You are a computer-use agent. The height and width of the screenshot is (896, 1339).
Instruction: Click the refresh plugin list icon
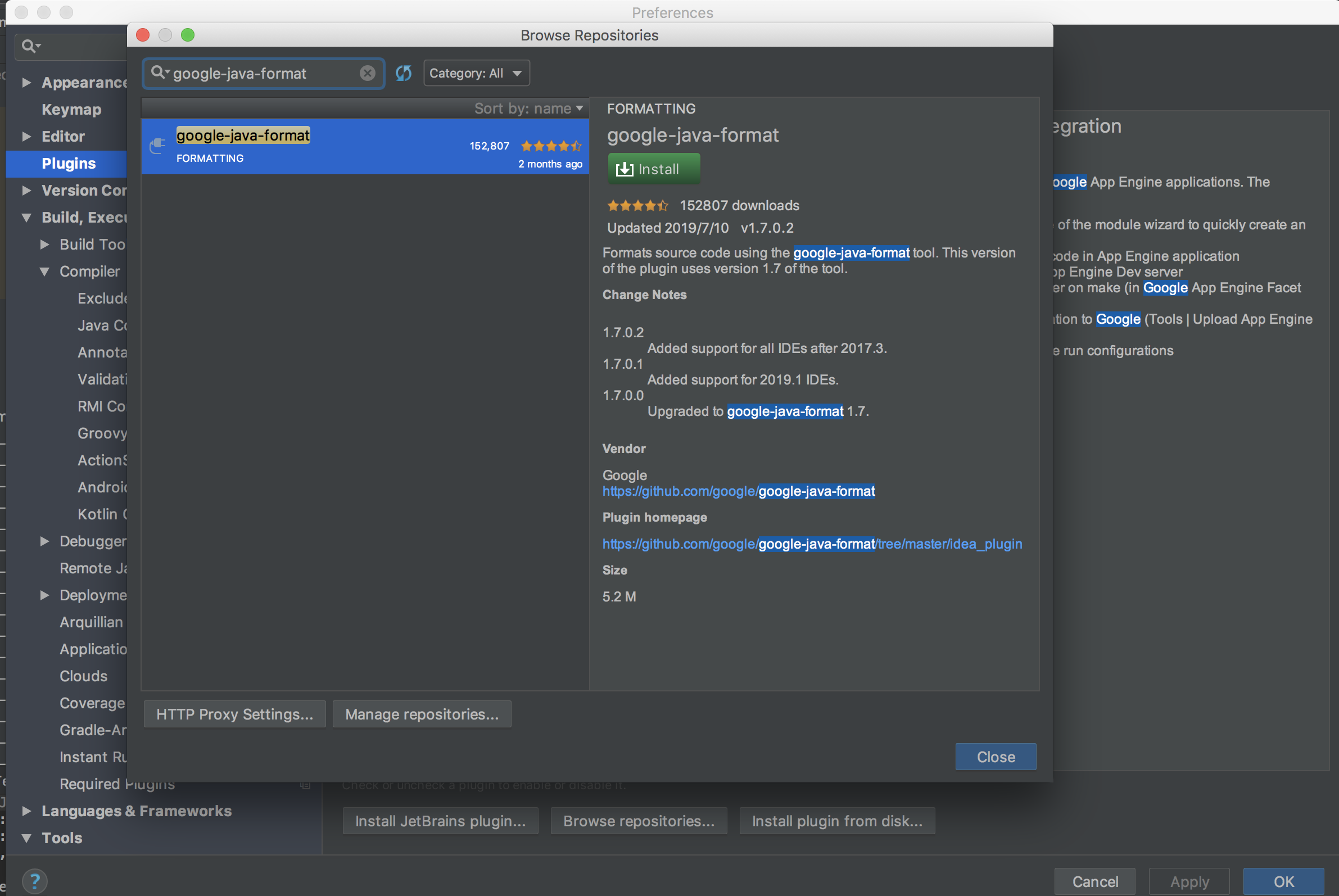tap(404, 73)
